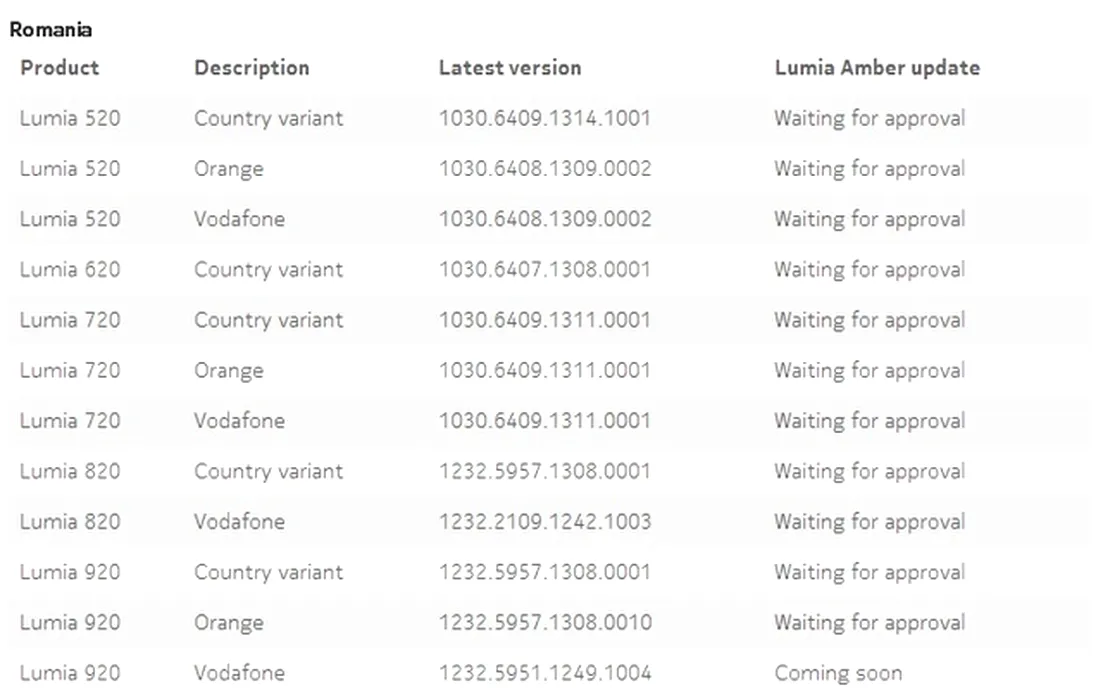
Task: Select Vodafone in the Lumia 720 row
Action: [x=240, y=421]
